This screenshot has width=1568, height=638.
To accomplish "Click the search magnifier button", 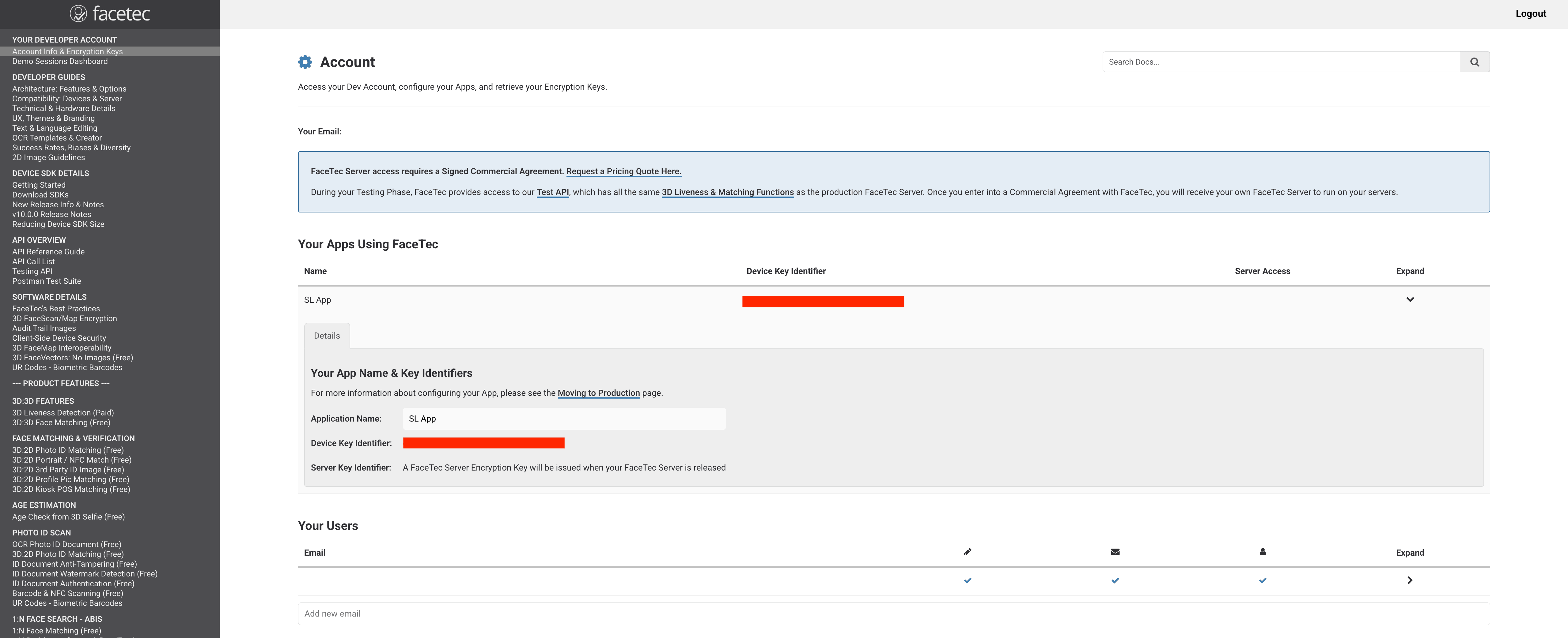I will click(1474, 62).
